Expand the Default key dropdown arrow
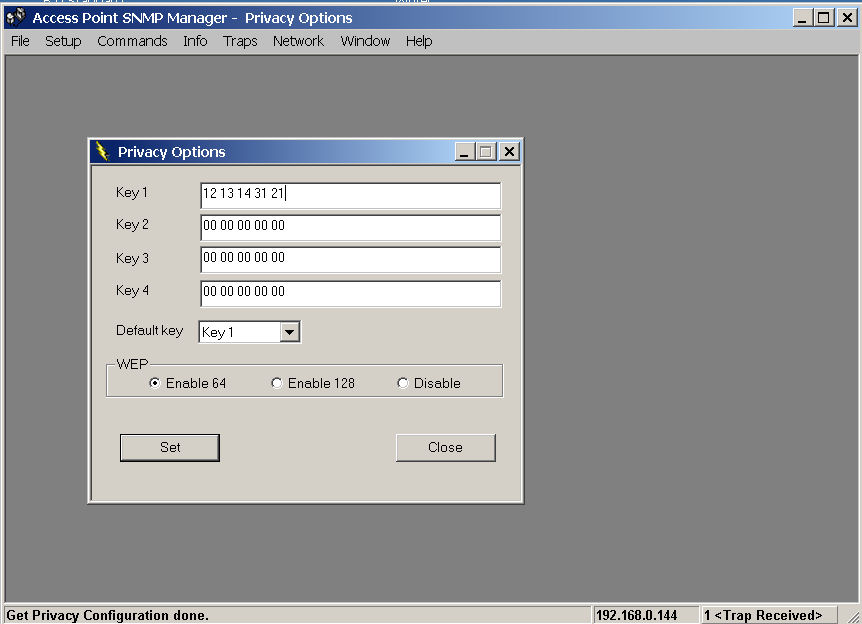 pyautogui.click(x=289, y=332)
